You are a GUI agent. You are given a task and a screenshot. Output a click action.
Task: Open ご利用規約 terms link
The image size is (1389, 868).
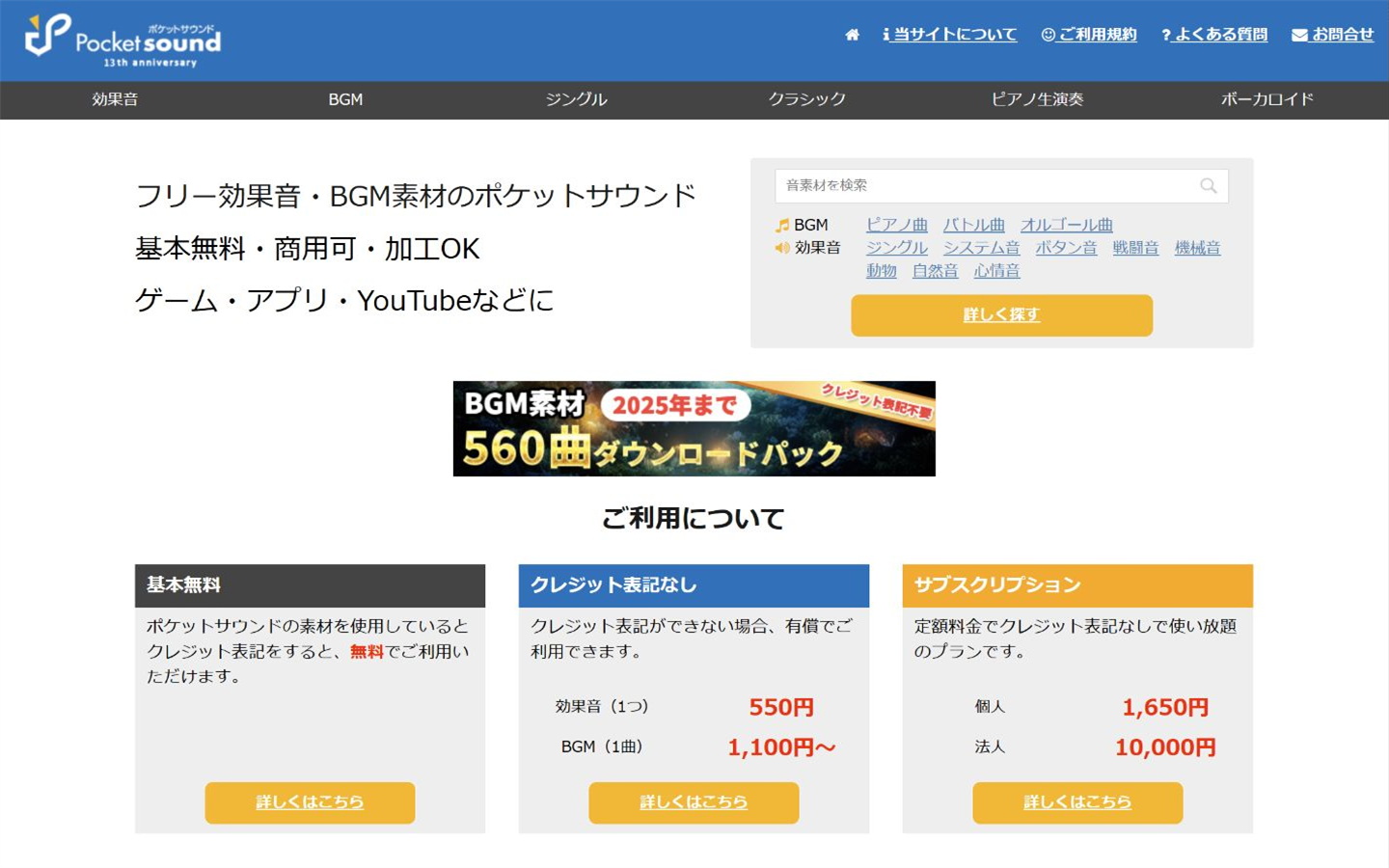point(1089,35)
